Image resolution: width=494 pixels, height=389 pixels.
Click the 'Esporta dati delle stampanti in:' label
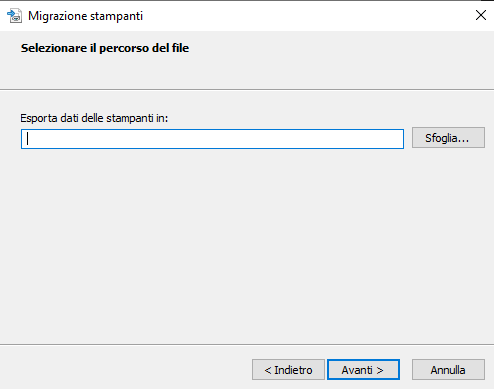point(94,118)
